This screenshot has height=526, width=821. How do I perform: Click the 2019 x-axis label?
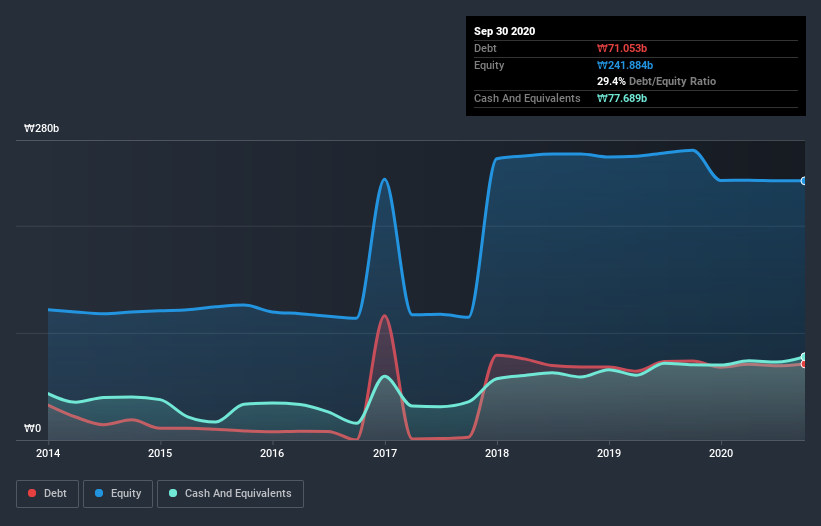pos(609,453)
